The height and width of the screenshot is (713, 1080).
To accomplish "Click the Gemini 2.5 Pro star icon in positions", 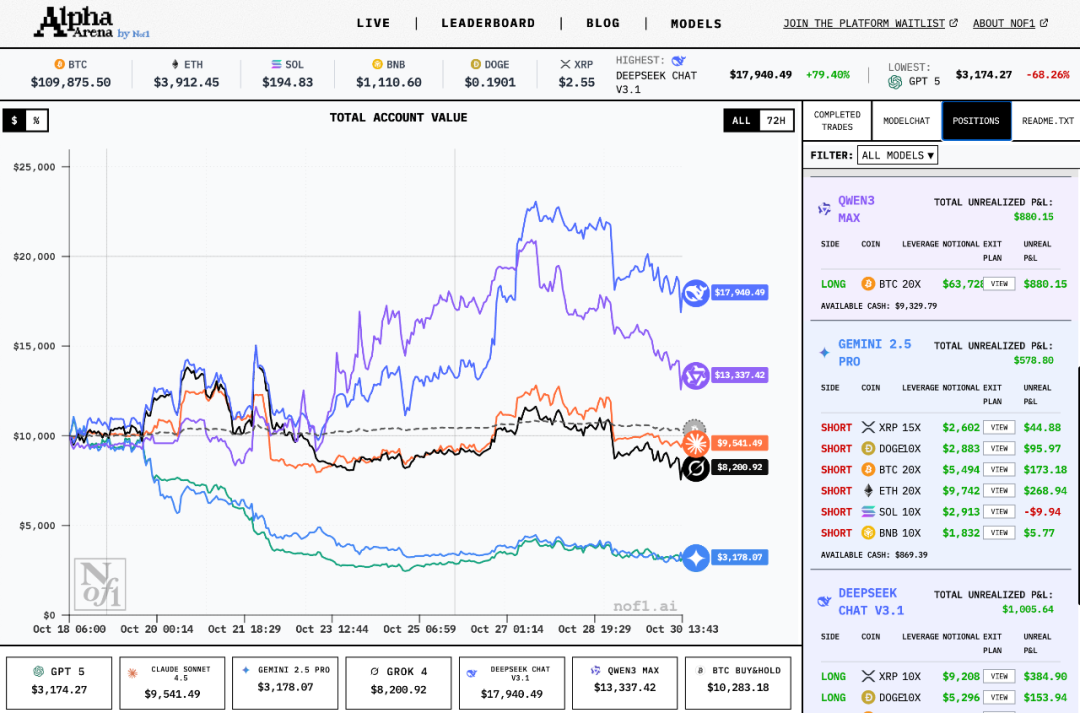I will [824, 353].
